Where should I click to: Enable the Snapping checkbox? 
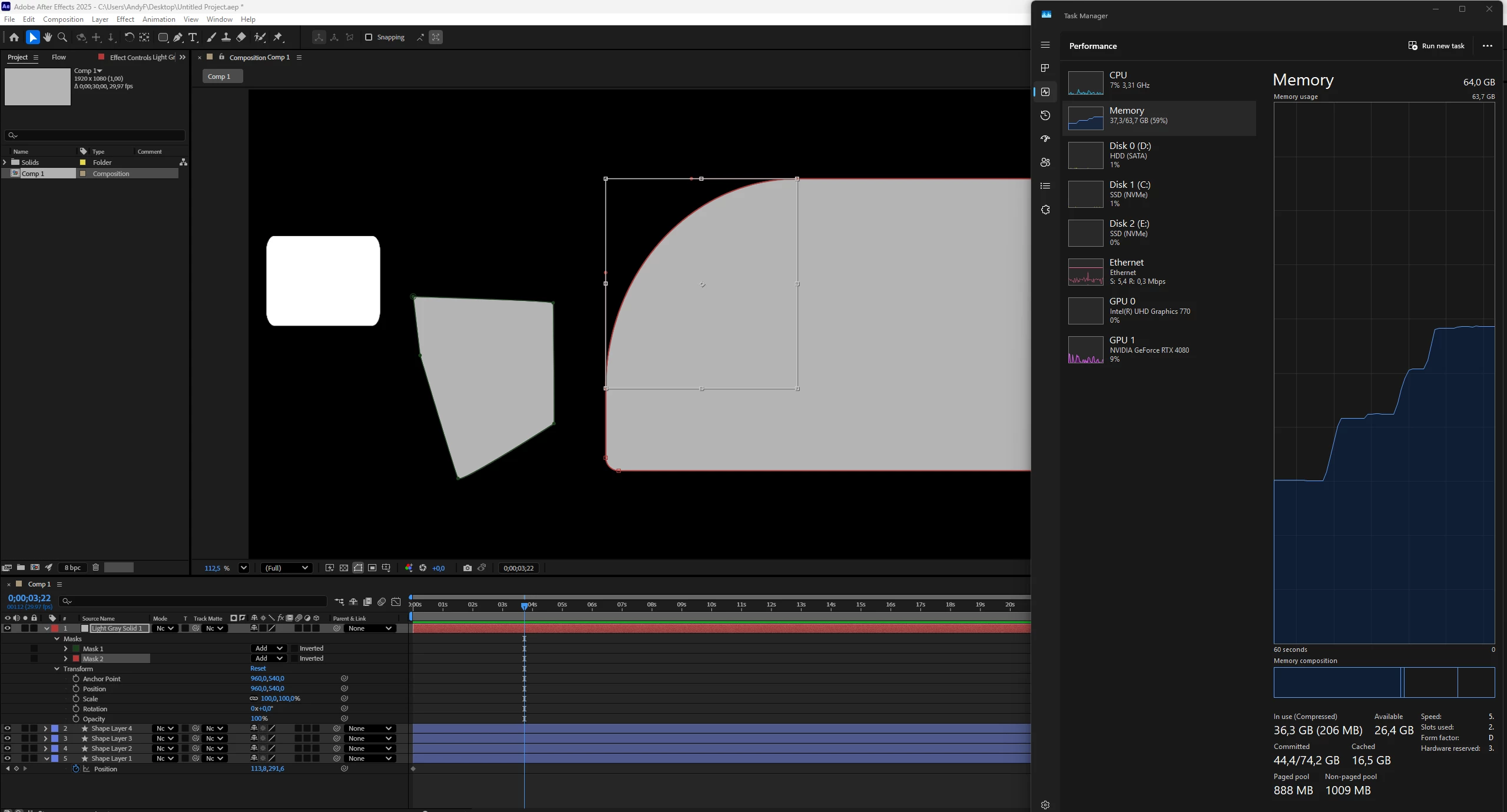[369, 37]
